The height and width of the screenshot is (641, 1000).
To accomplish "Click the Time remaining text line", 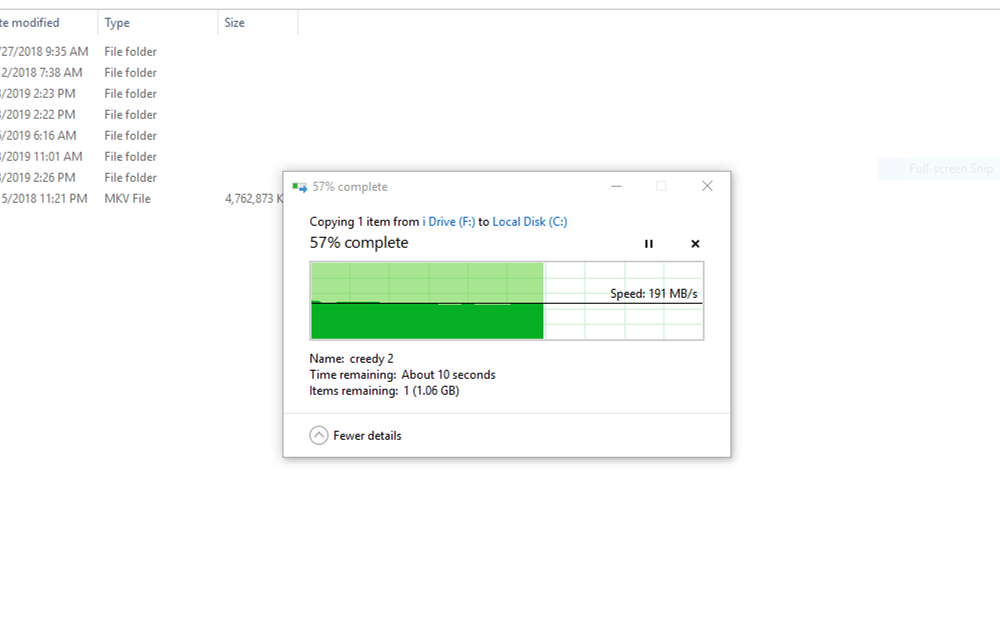I will (x=402, y=374).
